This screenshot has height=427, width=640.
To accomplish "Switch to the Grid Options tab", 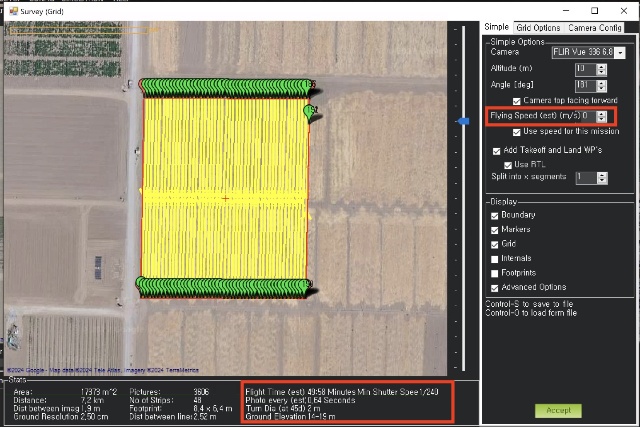I will (x=538, y=28).
